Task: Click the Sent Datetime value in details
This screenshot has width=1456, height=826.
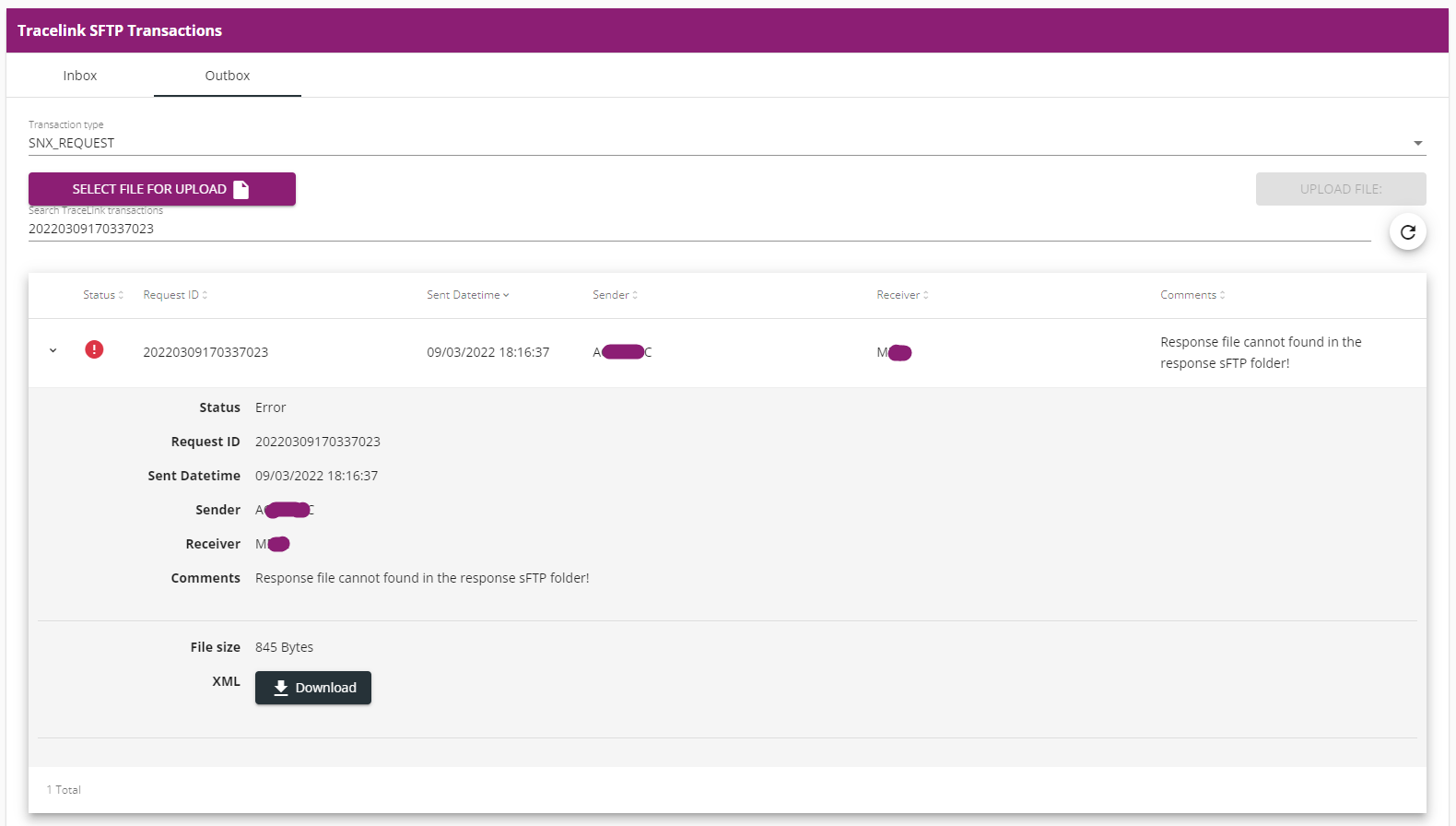Action: (317, 476)
